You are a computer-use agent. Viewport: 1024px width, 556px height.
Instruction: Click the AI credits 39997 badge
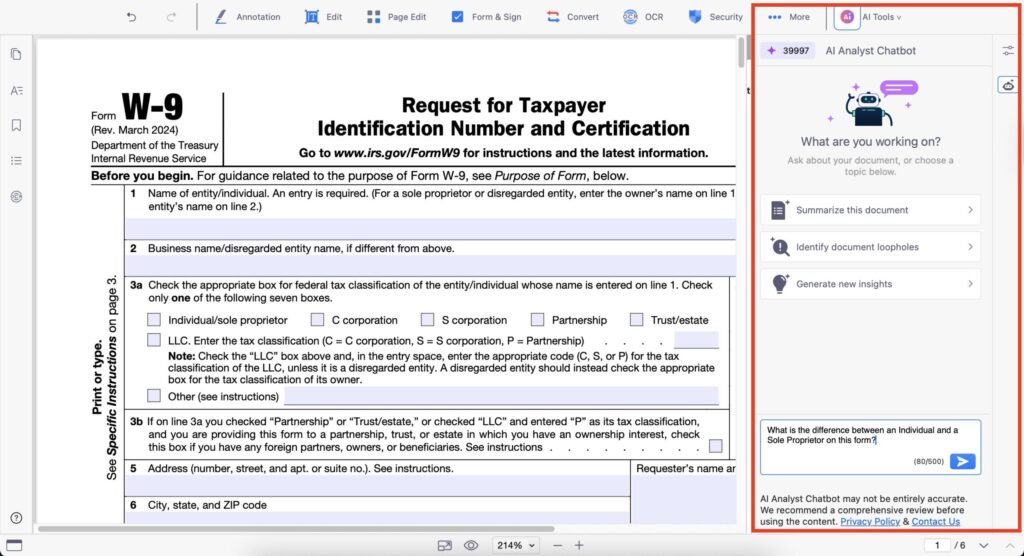(788, 50)
